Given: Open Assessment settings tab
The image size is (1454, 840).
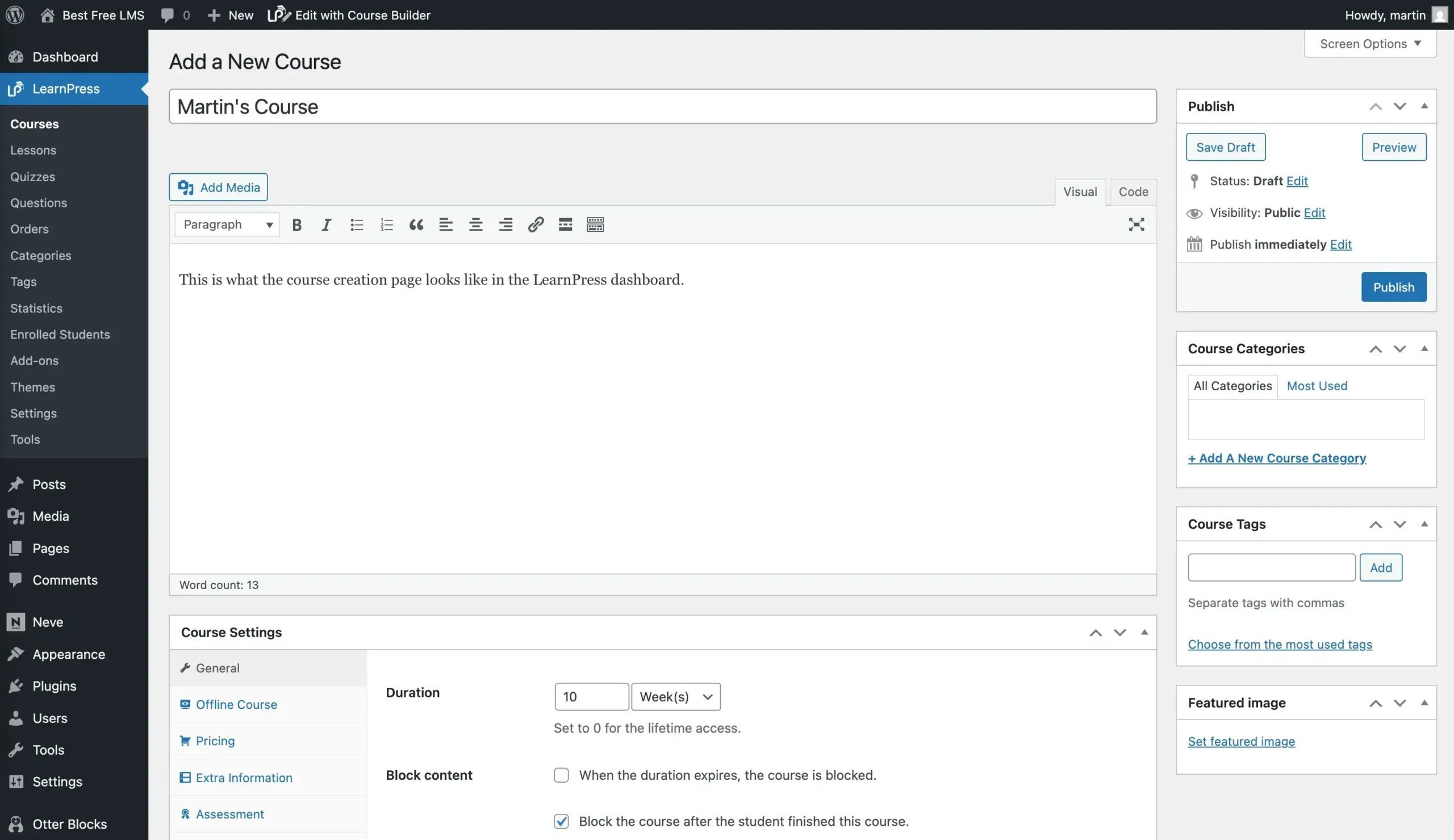Looking at the screenshot, I should pos(268,814).
